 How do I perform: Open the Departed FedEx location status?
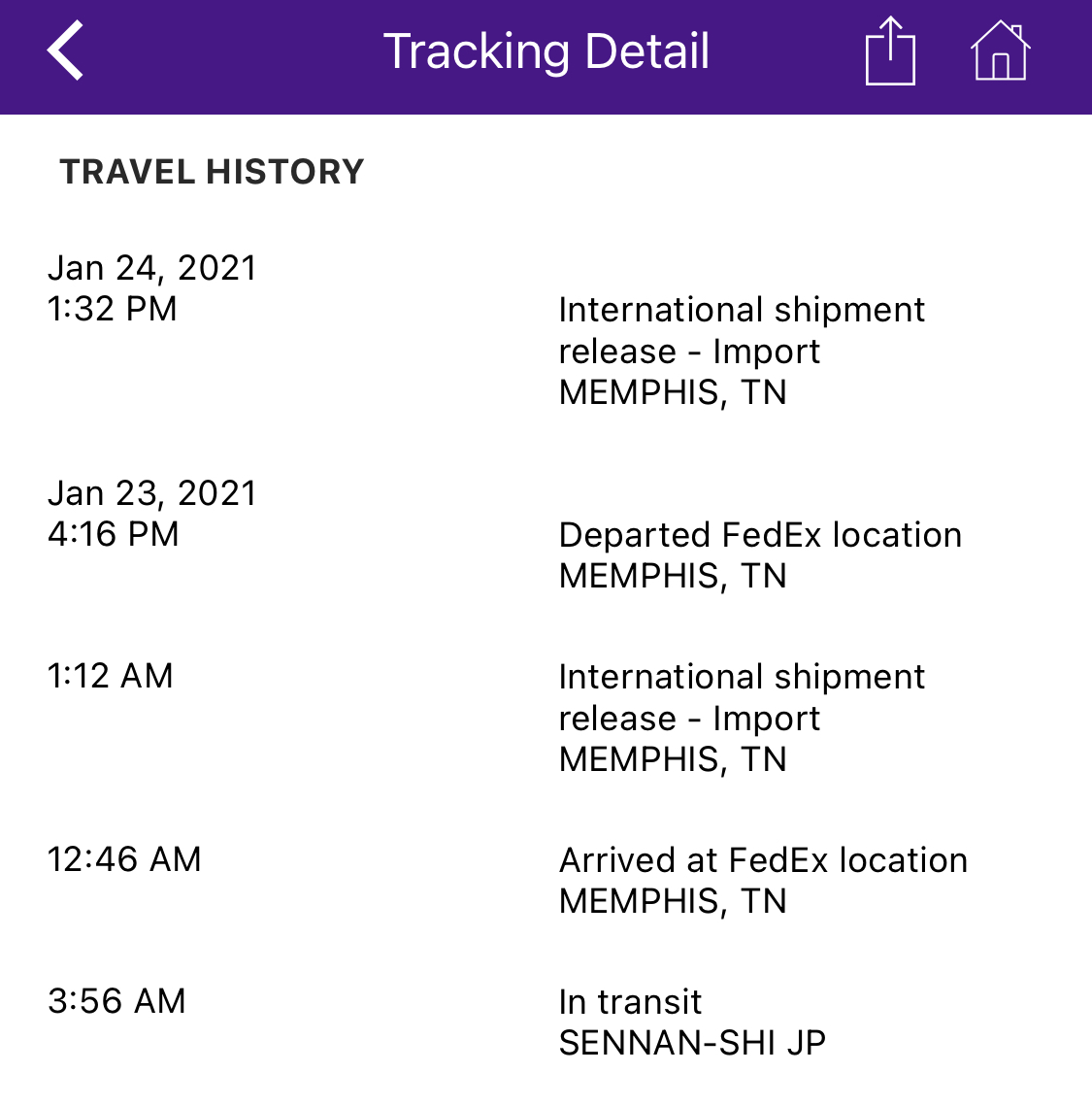click(x=760, y=535)
